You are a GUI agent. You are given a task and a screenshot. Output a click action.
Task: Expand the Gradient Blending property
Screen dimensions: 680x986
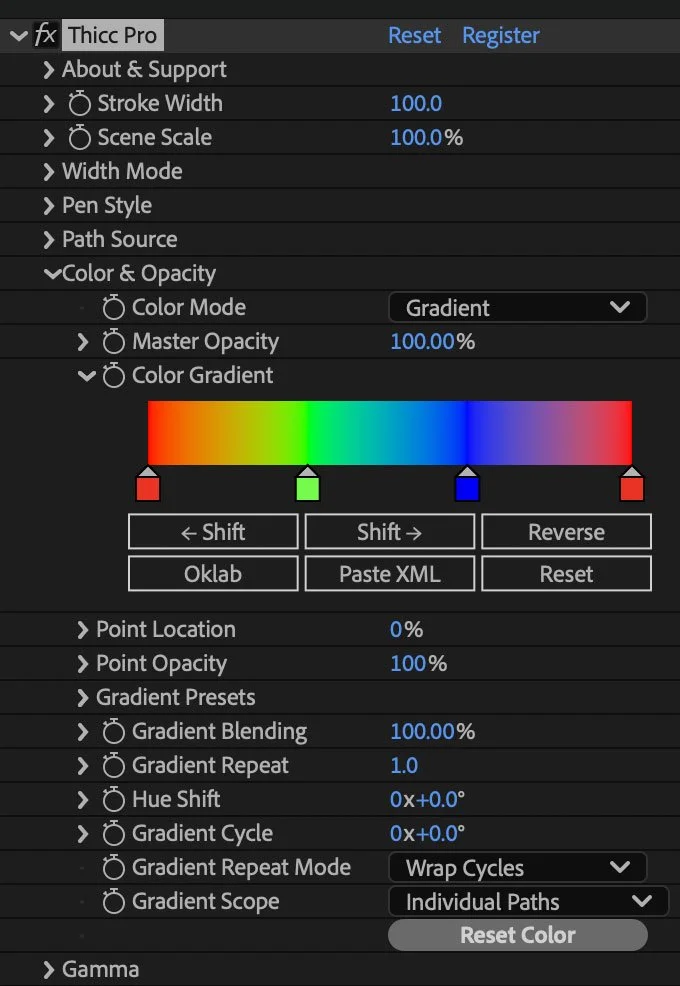82,731
